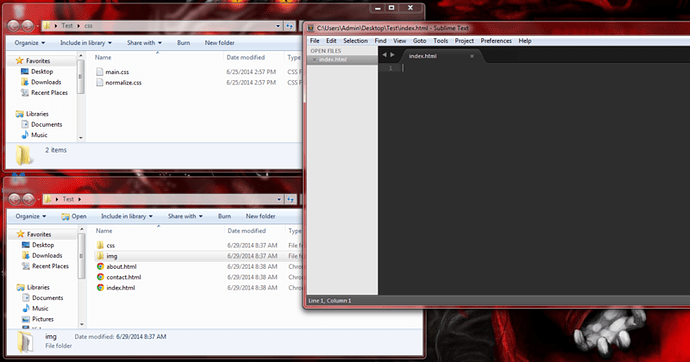The height and width of the screenshot is (362, 690).
Task: Open Include in library dropdown in css window
Action: [x=86, y=43]
